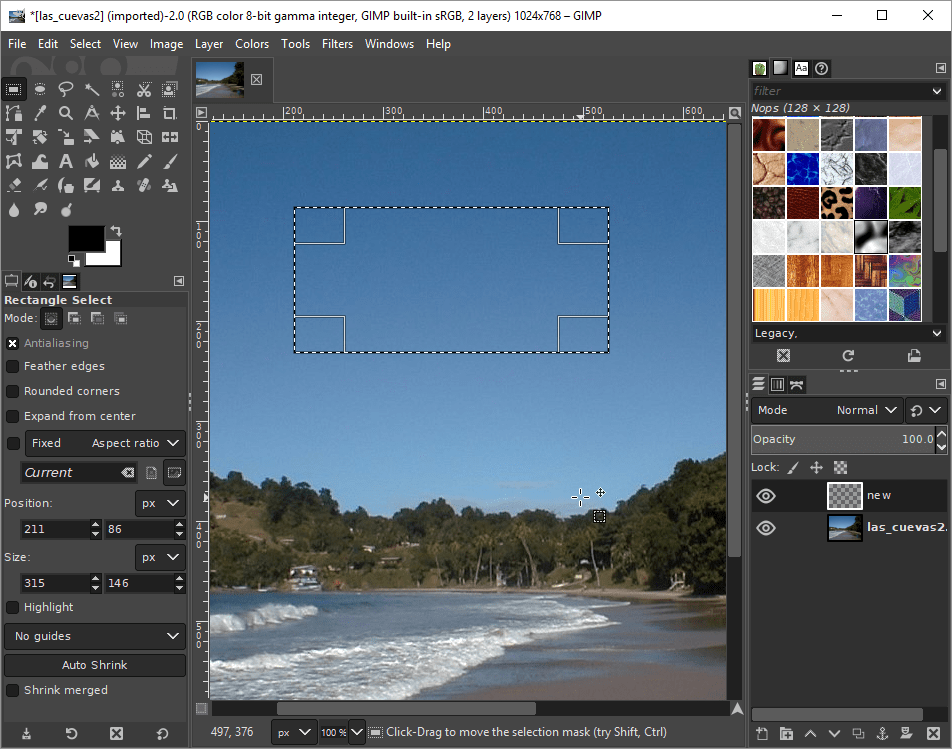Click the Move tool icon
The height and width of the screenshot is (749, 952).
118,113
